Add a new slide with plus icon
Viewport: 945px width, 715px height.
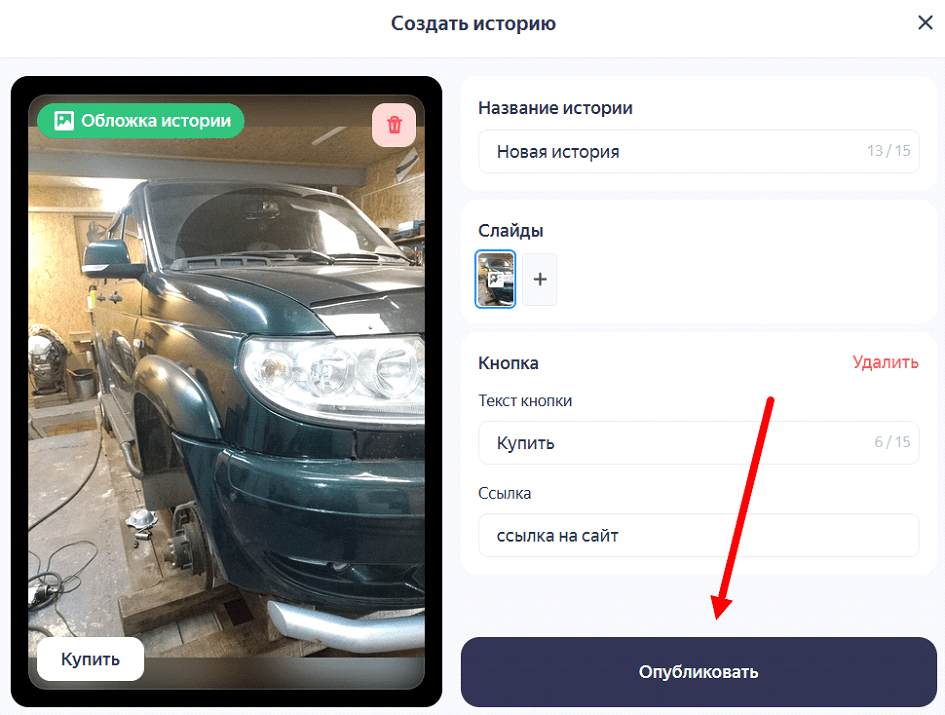[540, 279]
